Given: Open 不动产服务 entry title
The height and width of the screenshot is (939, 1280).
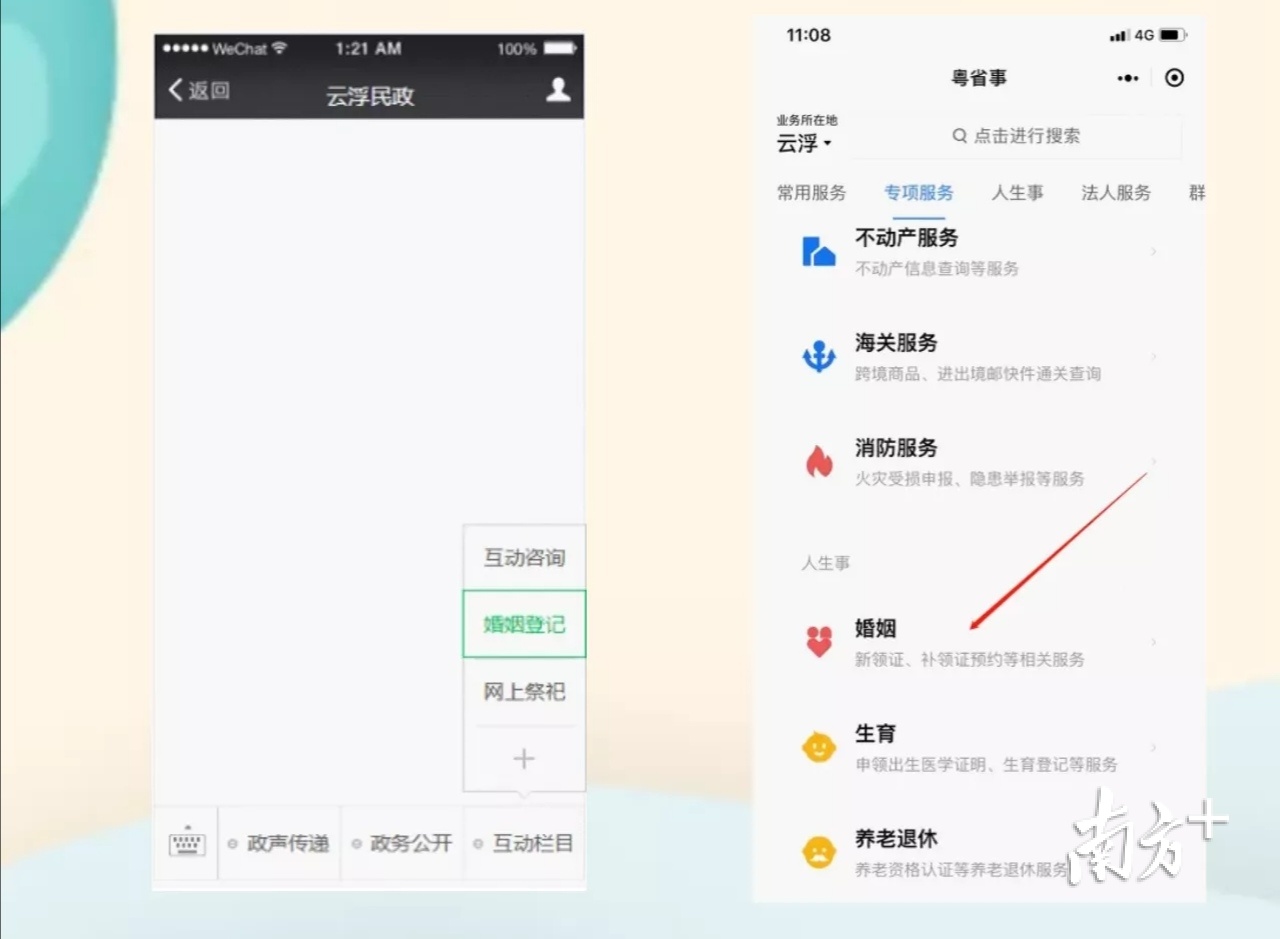Looking at the screenshot, I should click(x=907, y=238).
